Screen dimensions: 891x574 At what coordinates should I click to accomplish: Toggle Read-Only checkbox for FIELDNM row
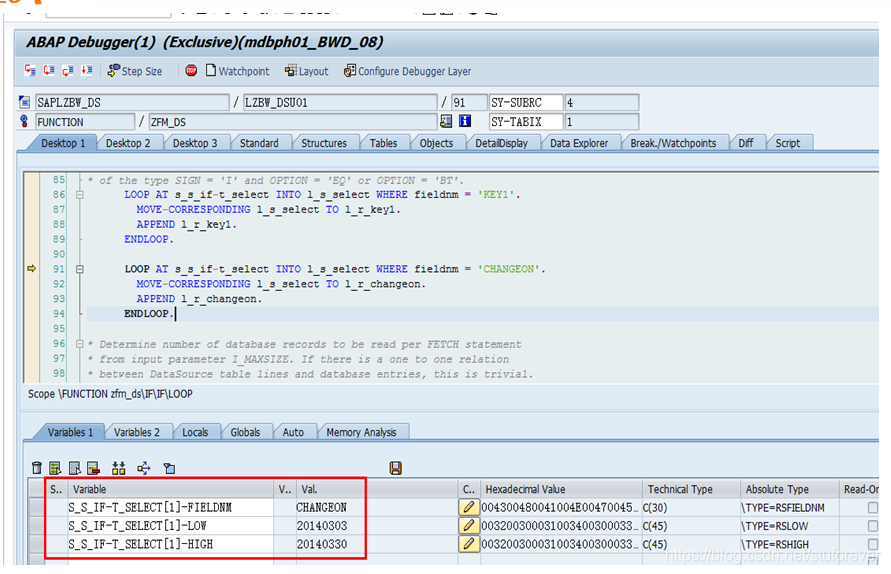tap(872, 507)
